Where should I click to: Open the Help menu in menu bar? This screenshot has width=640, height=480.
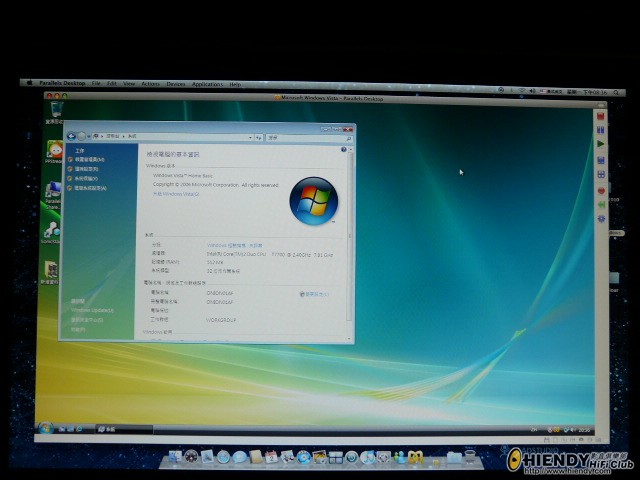click(x=235, y=84)
